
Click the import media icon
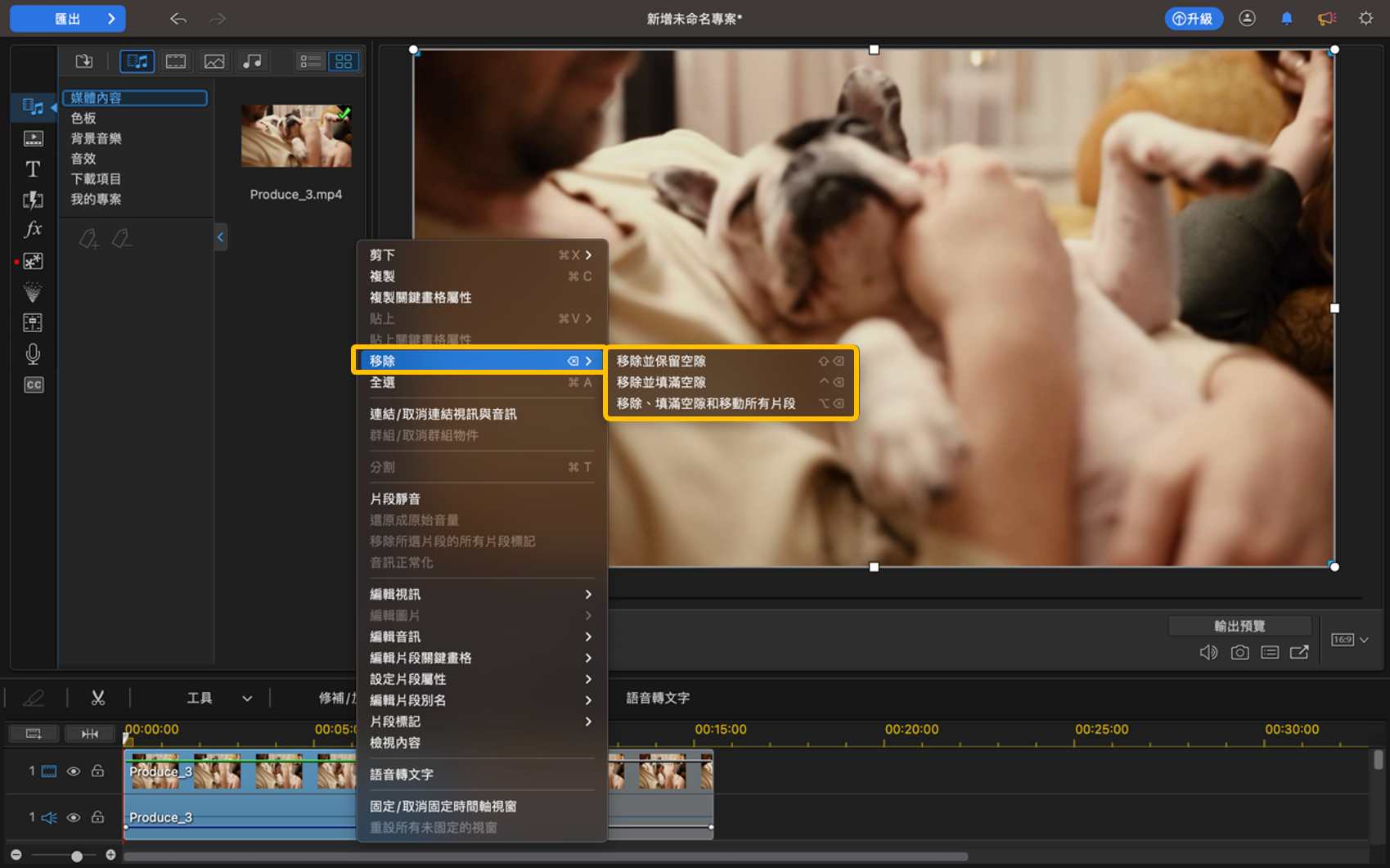(x=84, y=61)
